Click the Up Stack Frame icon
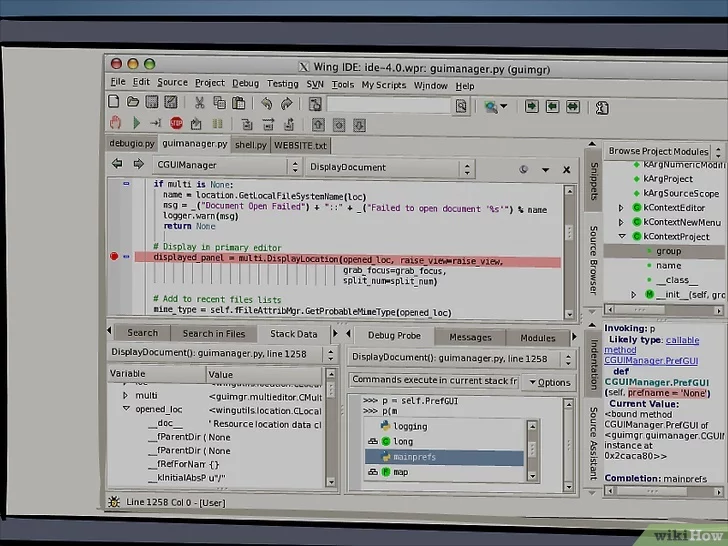The height and width of the screenshot is (546, 728). click(318, 125)
